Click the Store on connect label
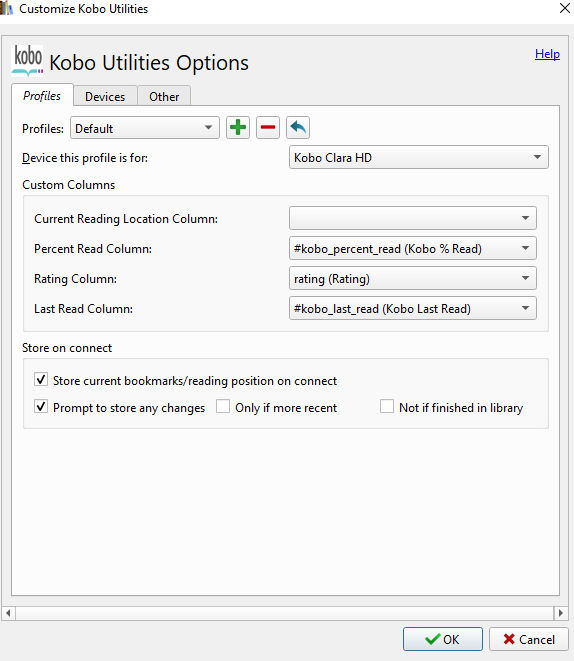The width and height of the screenshot is (574, 661). [67, 348]
